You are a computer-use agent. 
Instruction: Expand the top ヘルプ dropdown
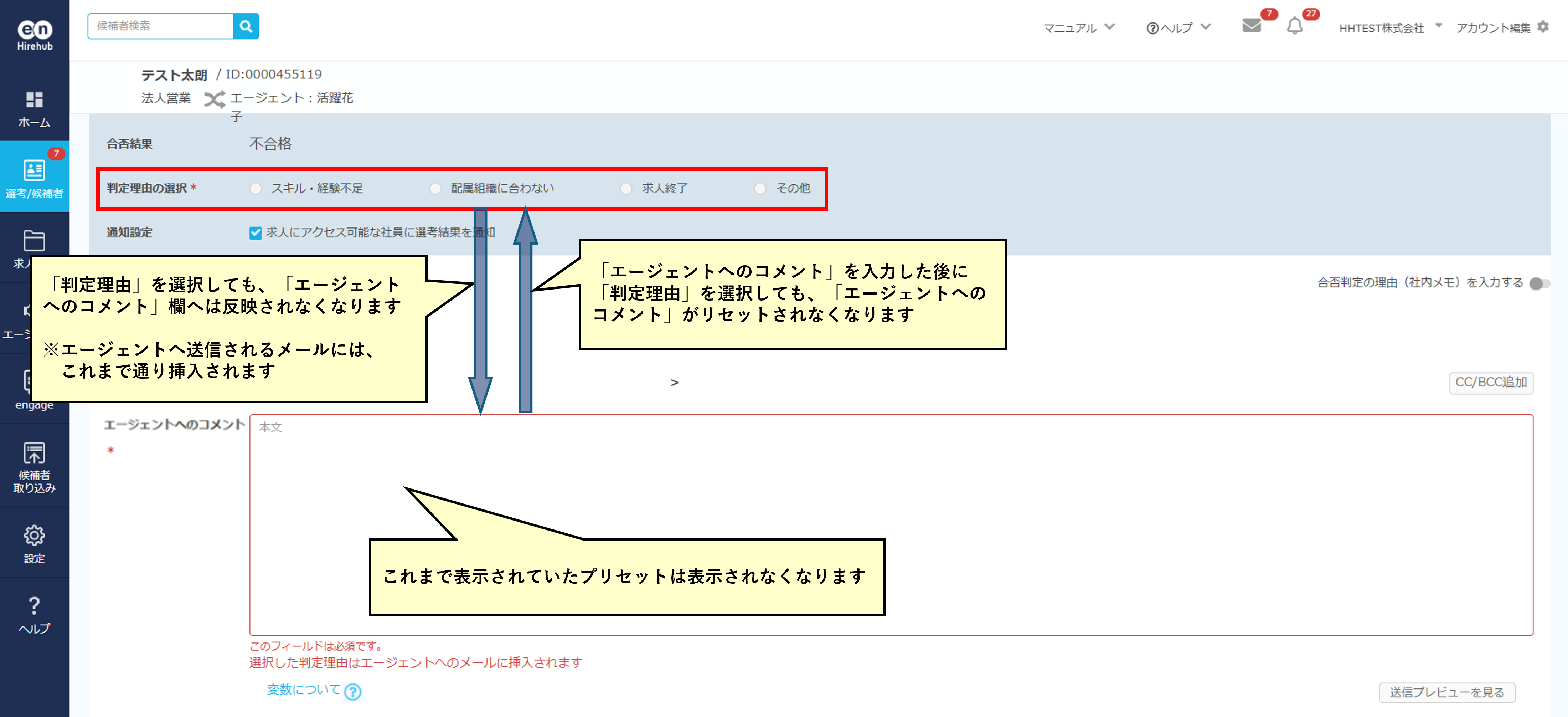click(x=1178, y=27)
